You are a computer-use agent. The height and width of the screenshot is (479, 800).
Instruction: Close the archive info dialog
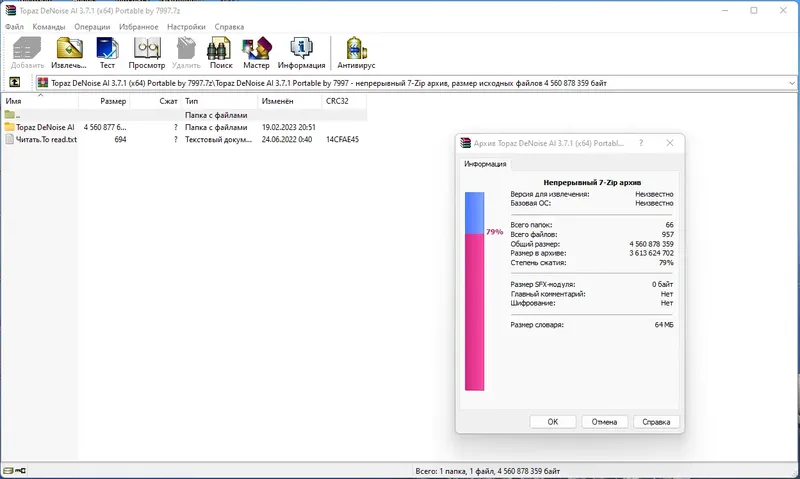pos(670,143)
